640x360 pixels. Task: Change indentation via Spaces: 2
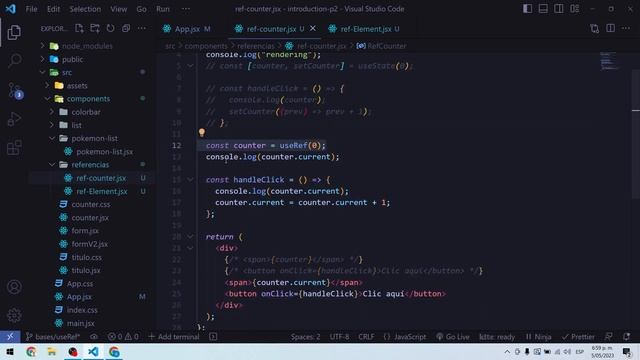[305, 337]
